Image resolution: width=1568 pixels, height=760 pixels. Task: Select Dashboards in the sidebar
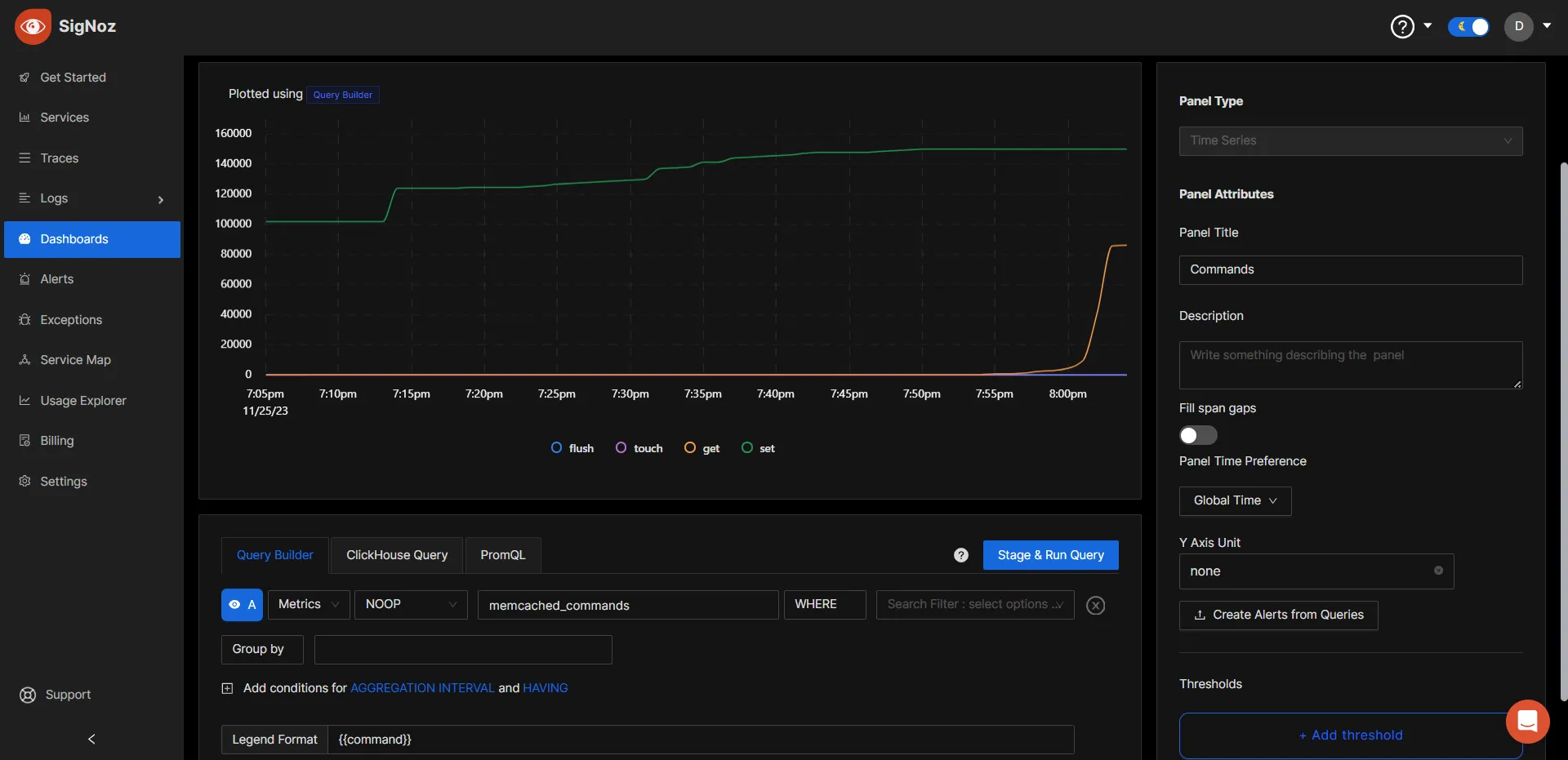pyautogui.click(x=92, y=239)
